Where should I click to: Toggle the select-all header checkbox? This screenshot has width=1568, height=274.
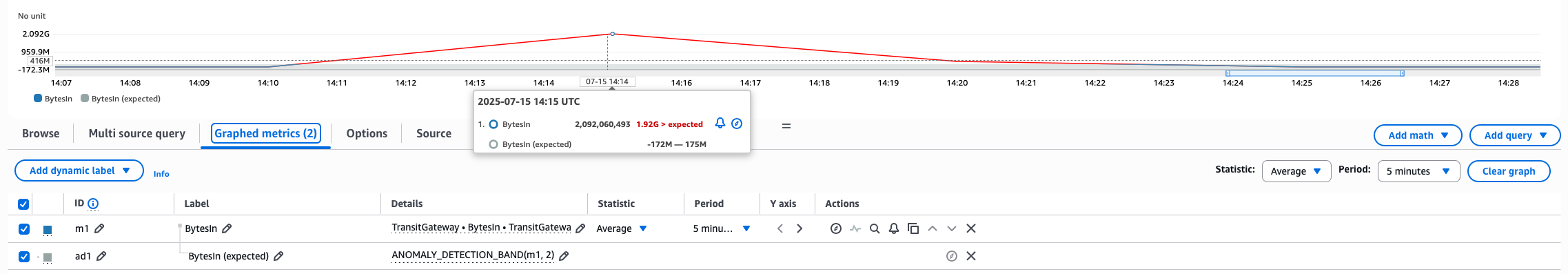(23, 204)
